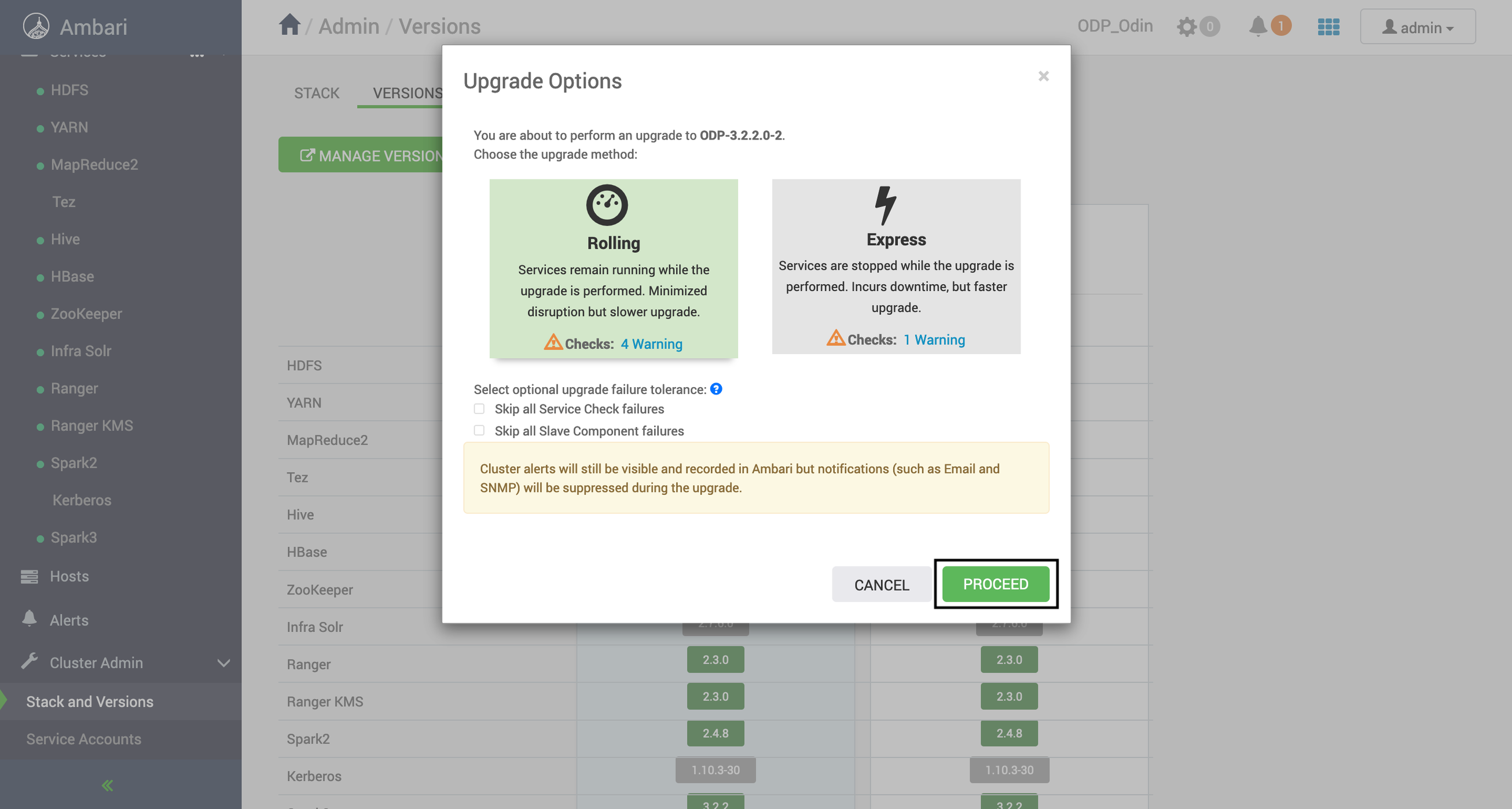Open Tez service in sidebar
The image size is (1512, 809).
(x=64, y=202)
